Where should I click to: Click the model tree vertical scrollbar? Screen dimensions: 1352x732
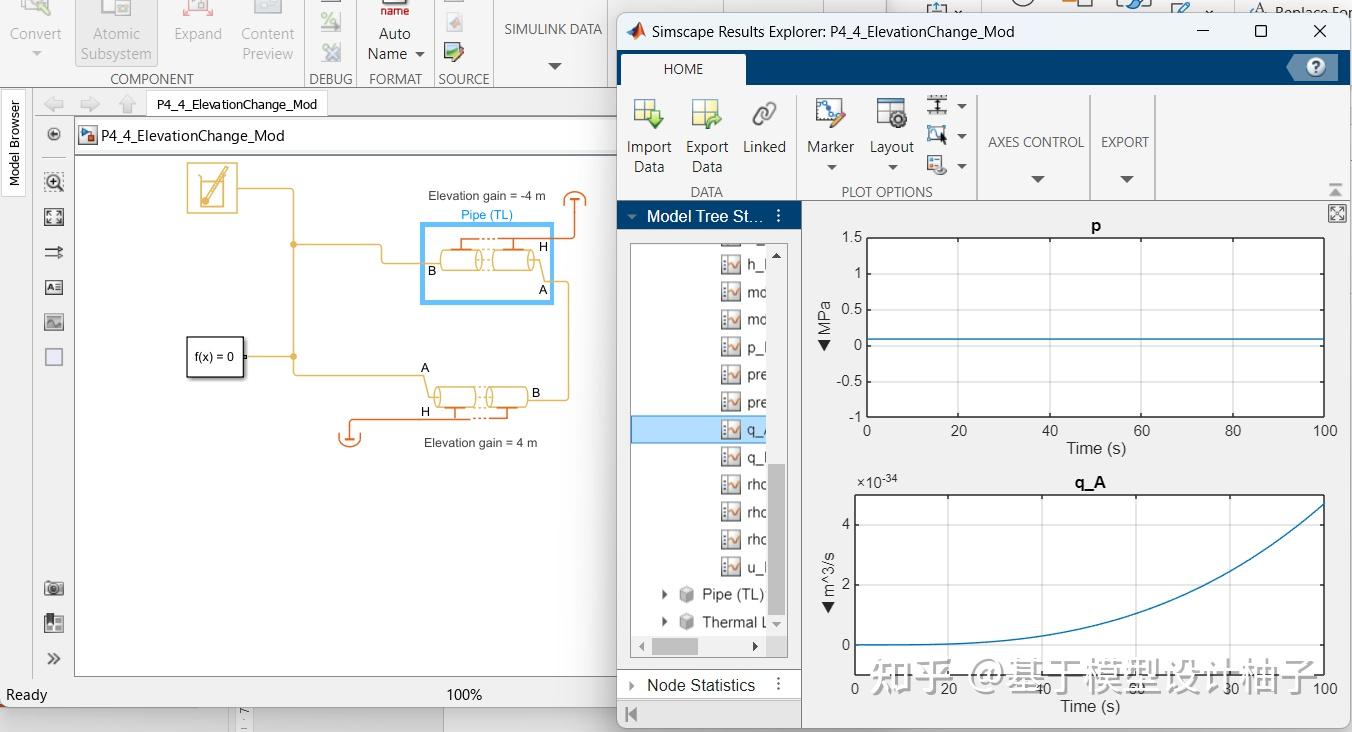click(x=776, y=538)
